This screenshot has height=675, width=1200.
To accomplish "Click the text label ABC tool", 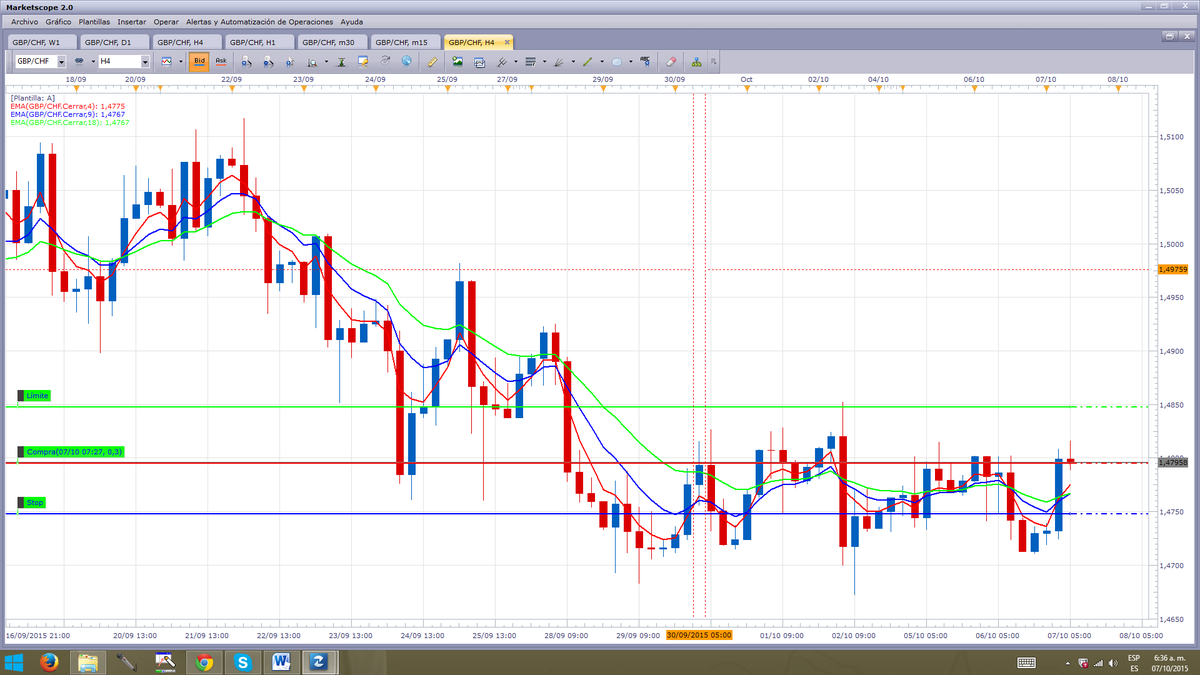I will (x=645, y=61).
